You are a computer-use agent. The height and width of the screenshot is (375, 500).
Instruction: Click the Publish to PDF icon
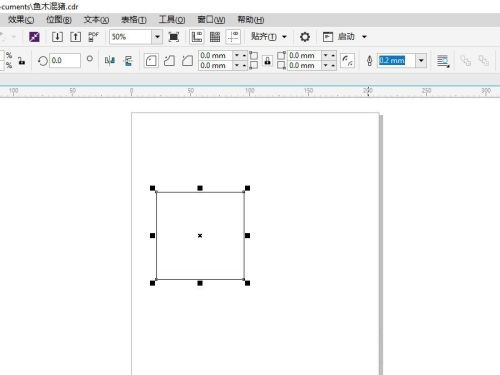93,37
